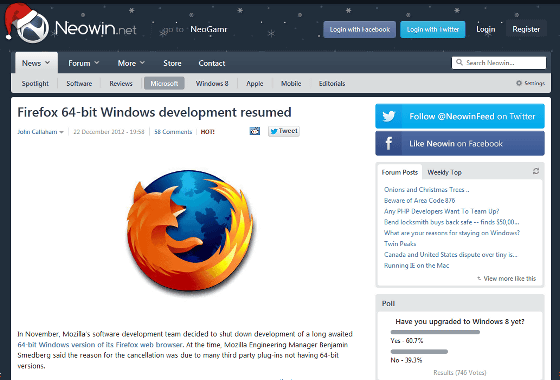Click Follow @NeowinFeed on Twitter banner
Image resolution: width=560 pixels, height=380 pixels.
point(460,116)
